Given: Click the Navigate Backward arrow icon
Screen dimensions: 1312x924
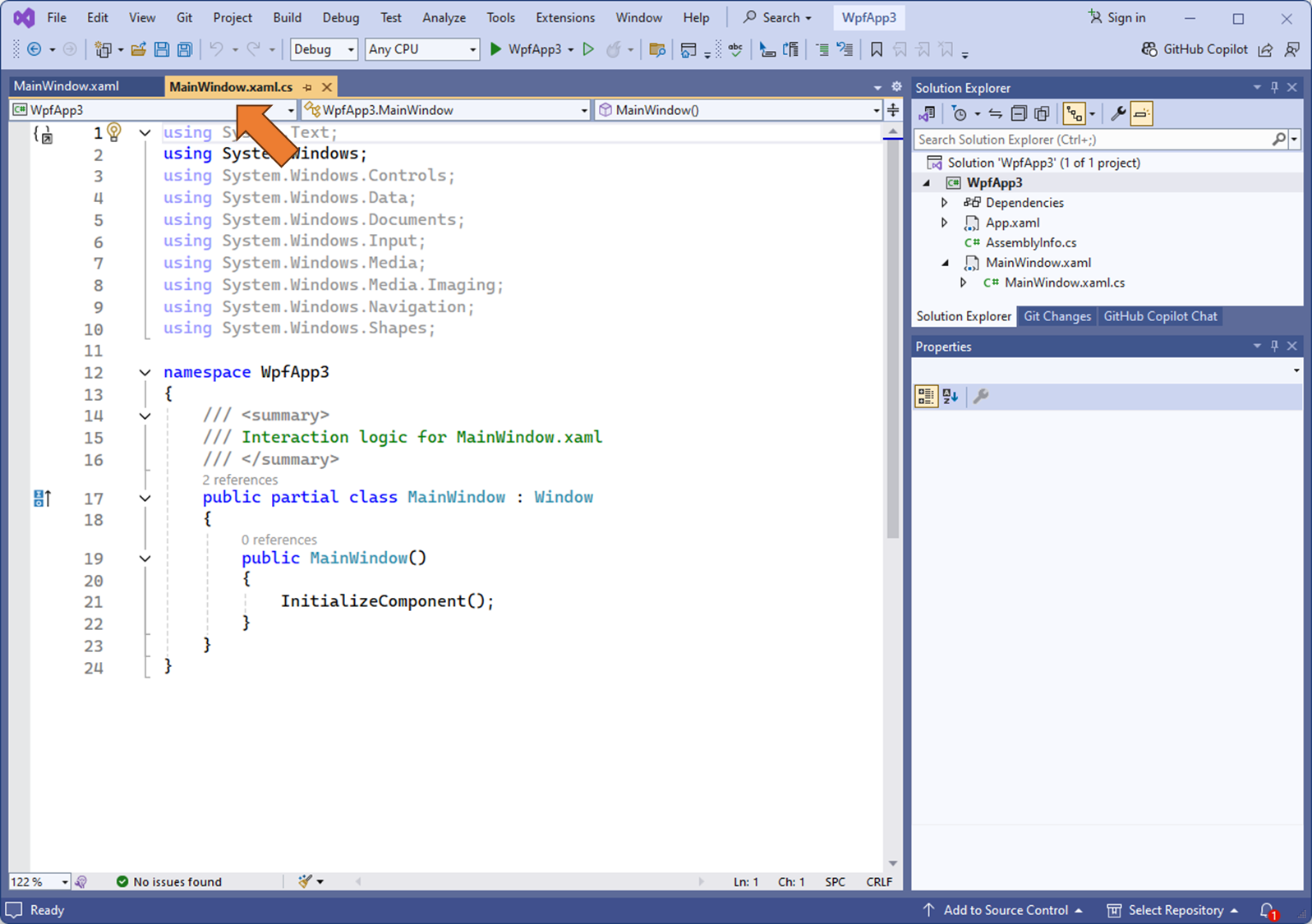Looking at the screenshot, I should point(35,49).
